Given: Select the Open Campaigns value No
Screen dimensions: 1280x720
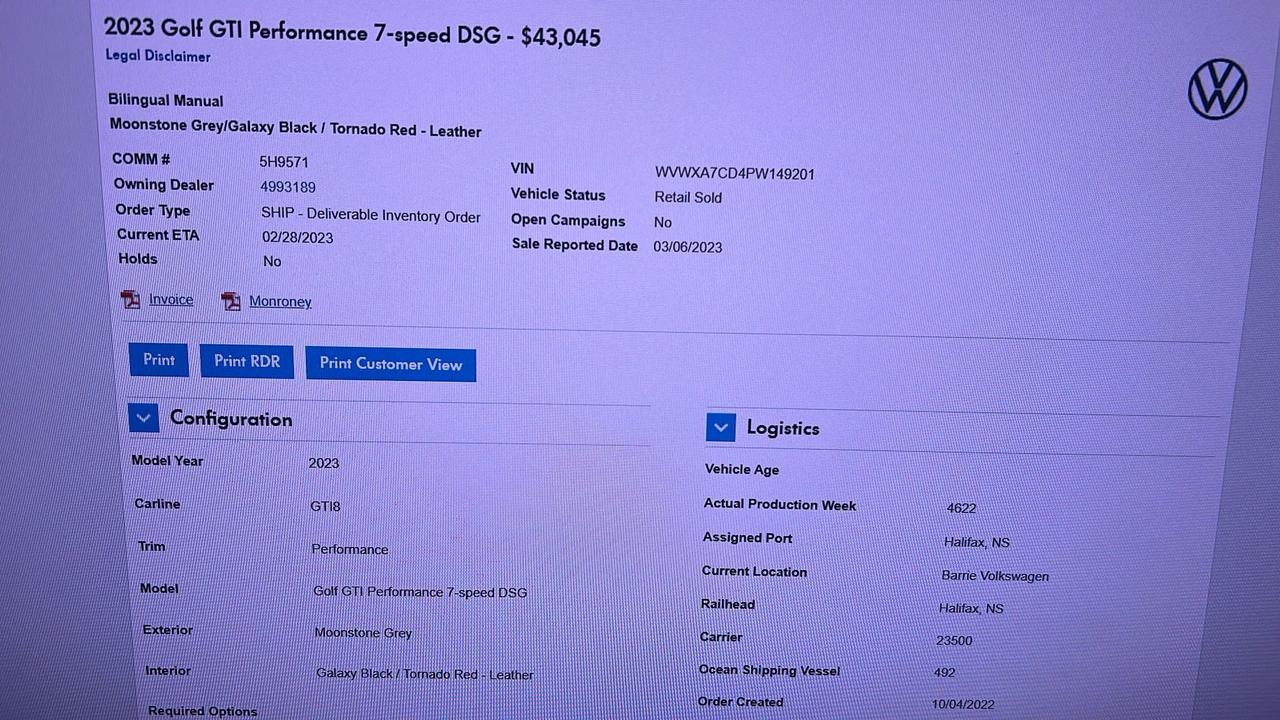Looking at the screenshot, I should click(663, 222).
